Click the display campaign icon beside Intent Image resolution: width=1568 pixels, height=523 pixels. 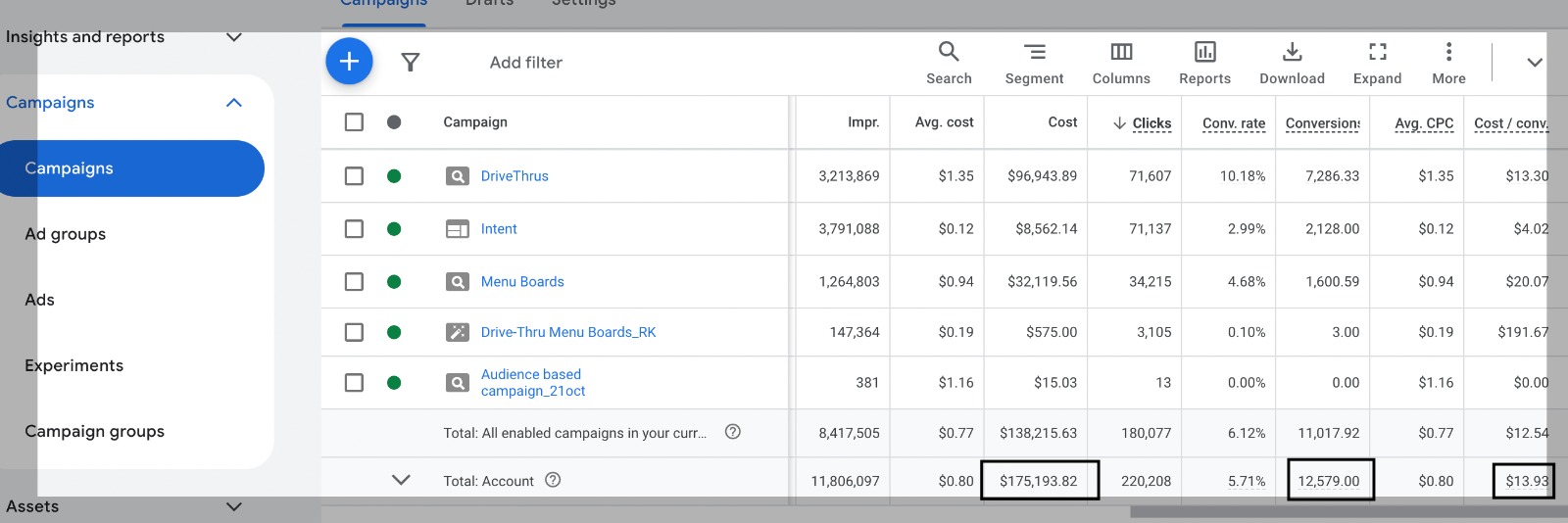[458, 229]
